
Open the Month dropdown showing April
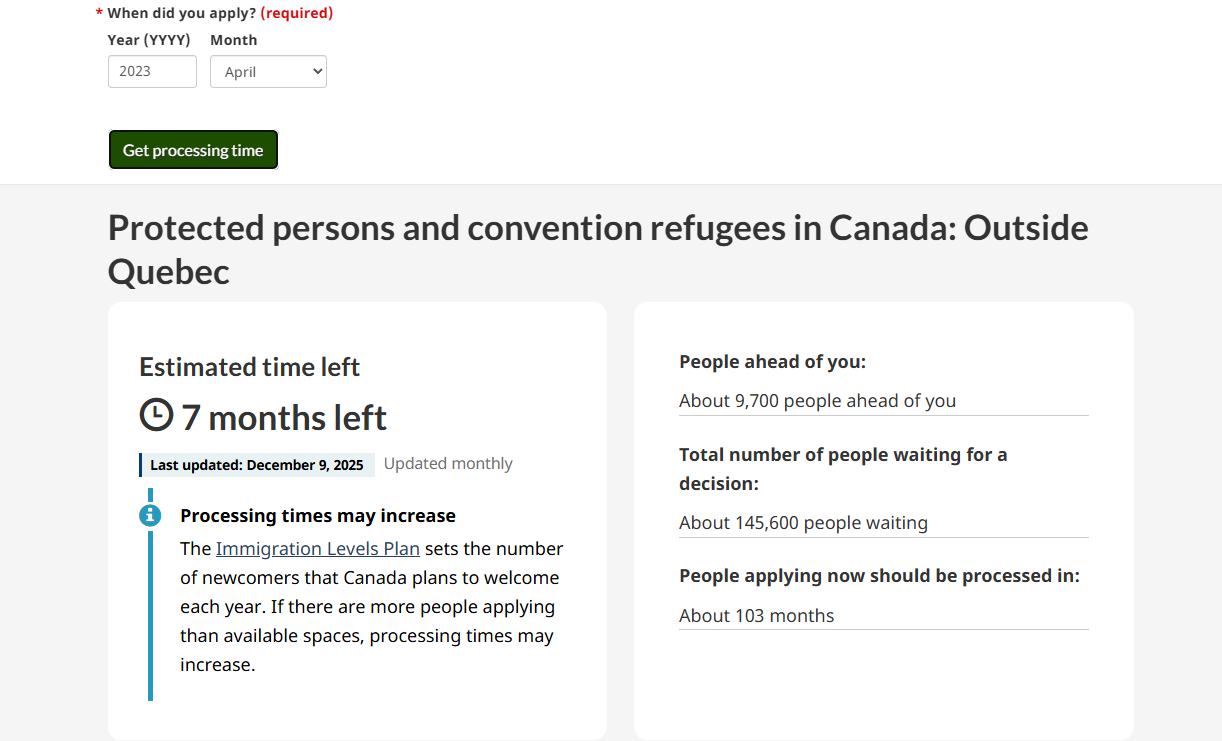click(268, 72)
